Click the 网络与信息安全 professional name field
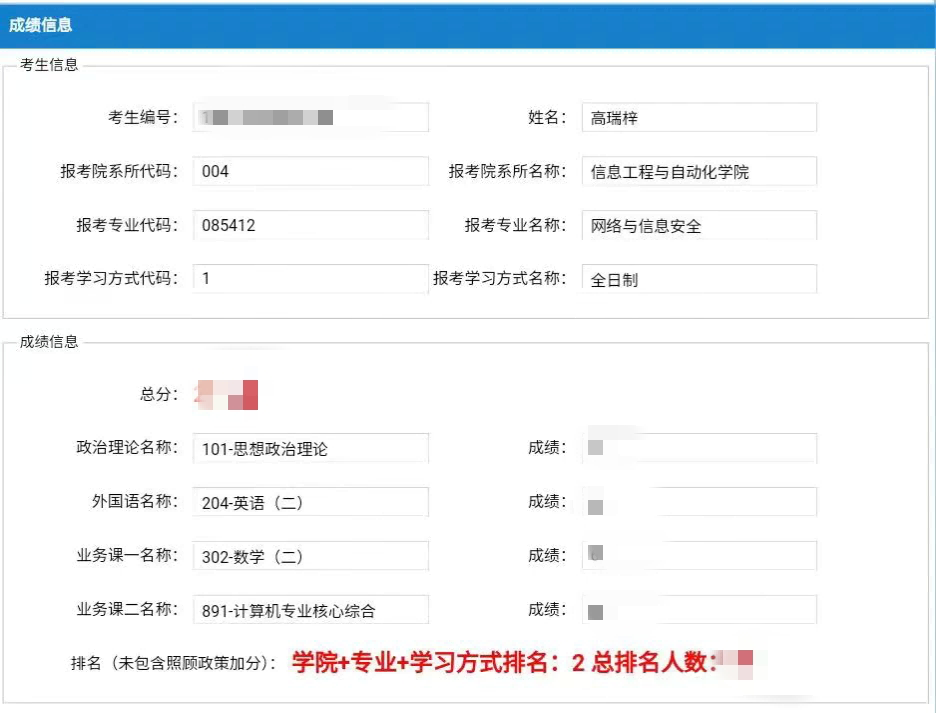 tap(699, 225)
